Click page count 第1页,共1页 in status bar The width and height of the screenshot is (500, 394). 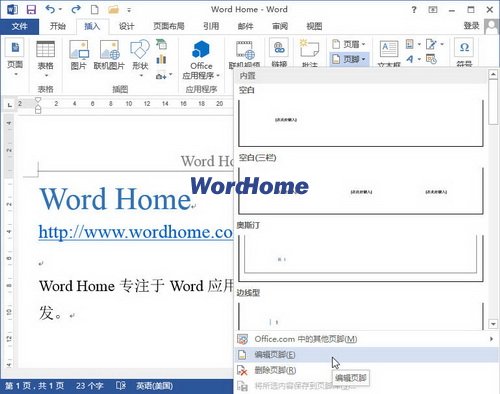pyautogui.click(x=34, y=386)
